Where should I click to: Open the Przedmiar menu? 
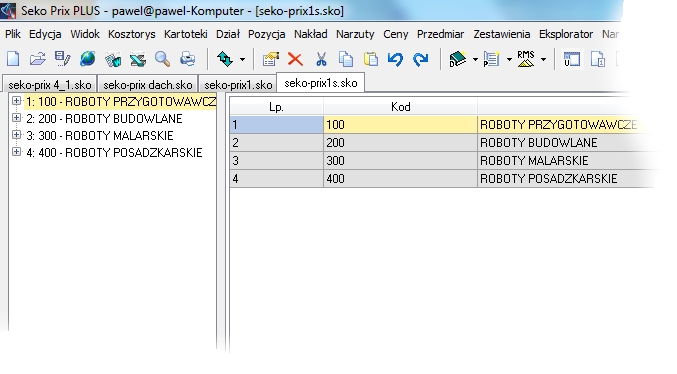pyautogui.click(x=440, y=34)
